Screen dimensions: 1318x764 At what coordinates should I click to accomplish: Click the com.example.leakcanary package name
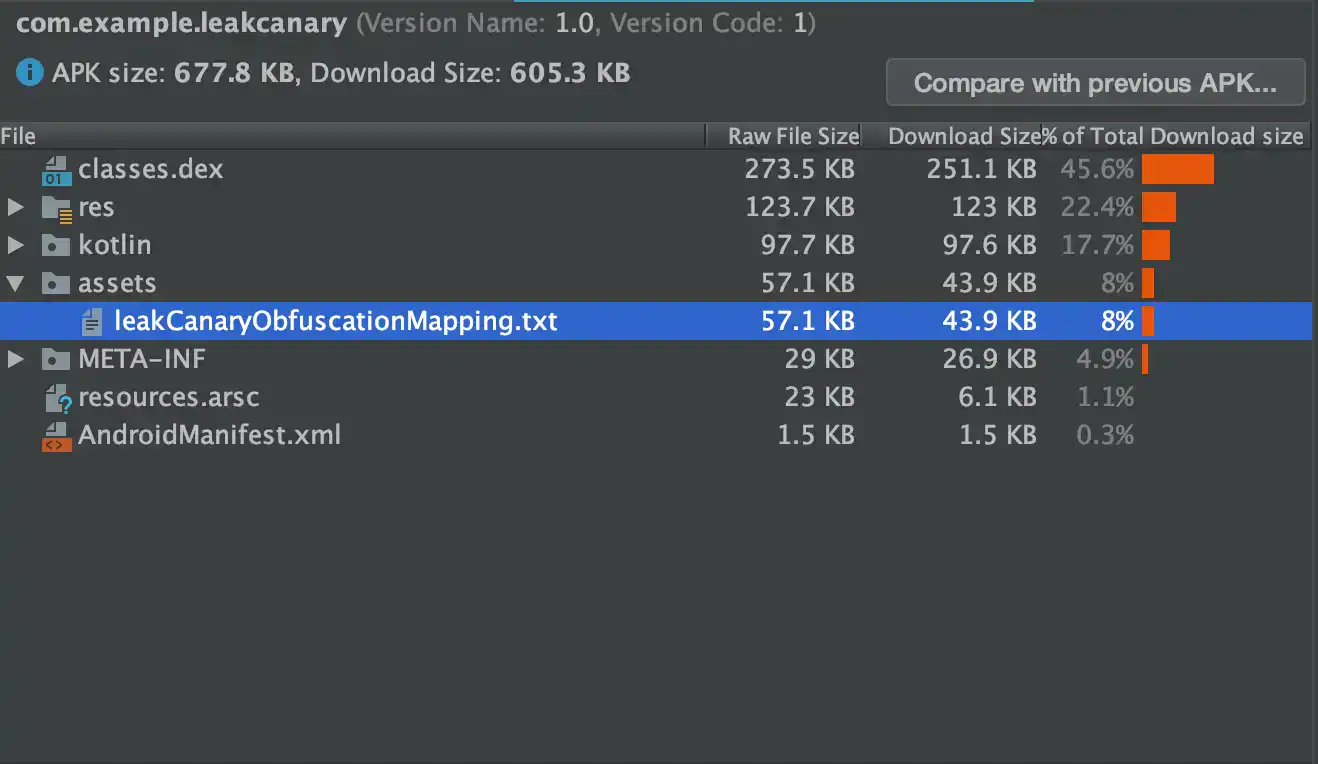[x=182, y=23]
